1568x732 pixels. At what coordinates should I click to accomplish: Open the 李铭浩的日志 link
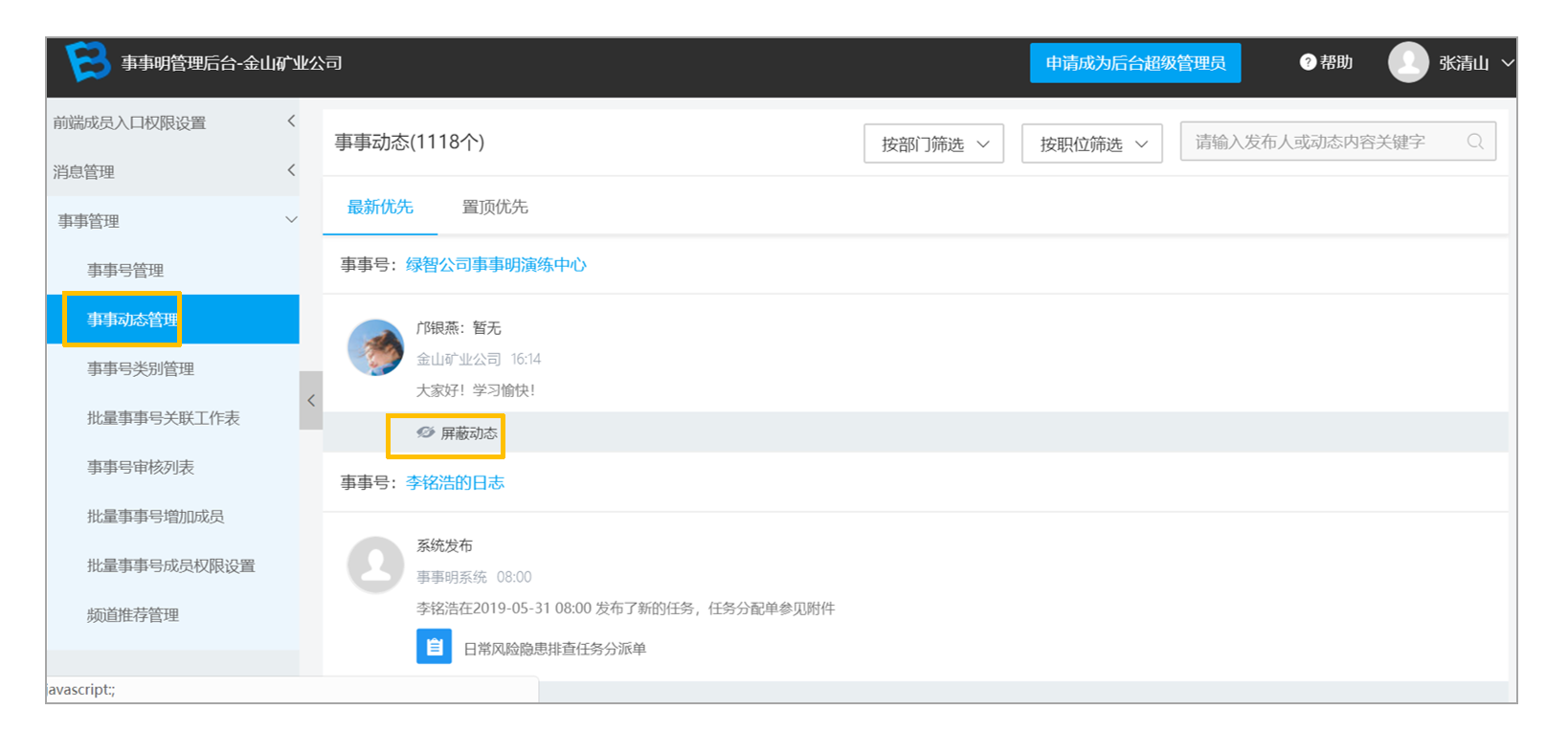(x=455, y=482)
